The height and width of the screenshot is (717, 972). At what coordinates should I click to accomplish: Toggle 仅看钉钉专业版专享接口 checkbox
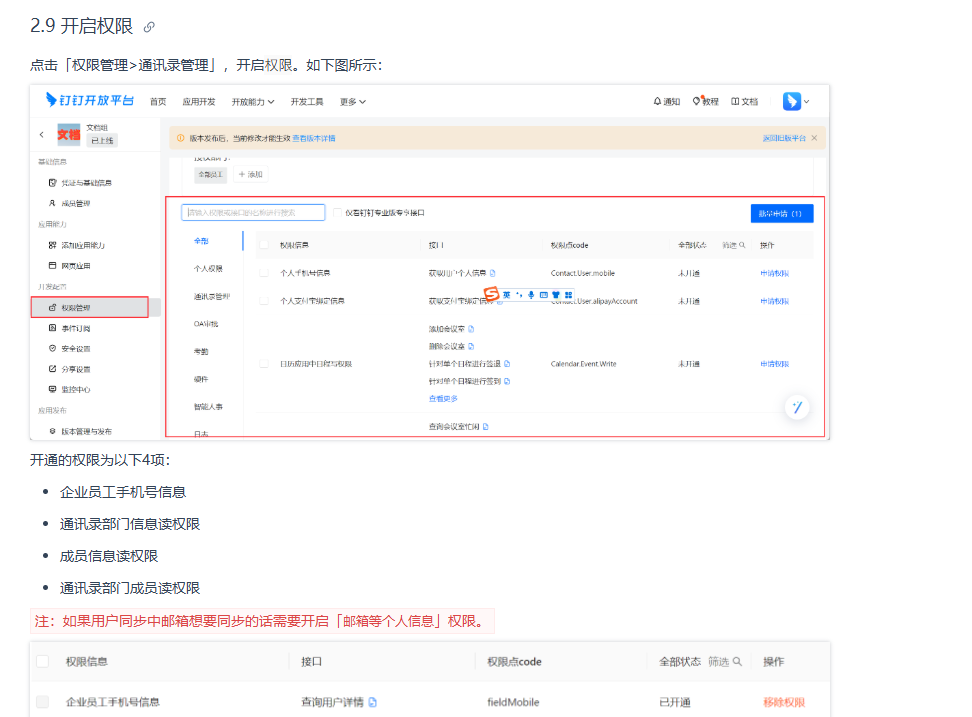pyautogui.click(x=337, y=212)
